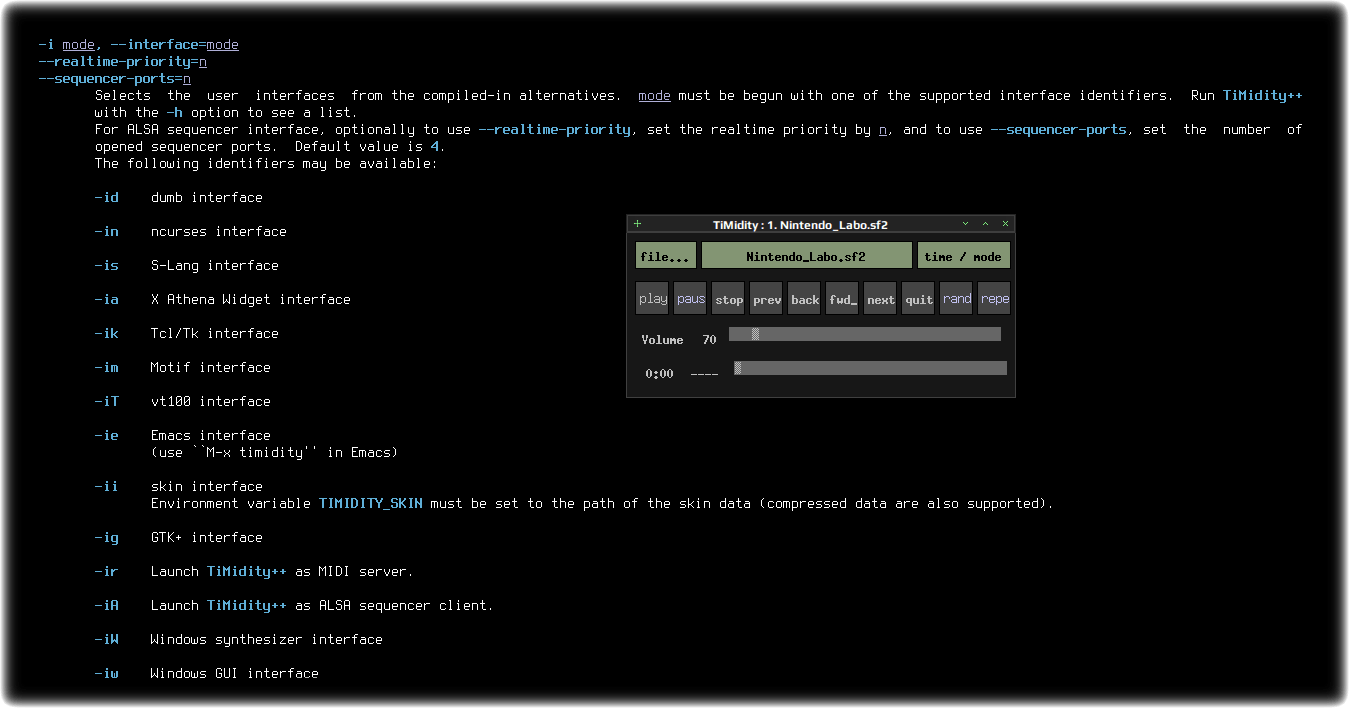Open the Nintendo_Labo.sf2 file selector
Screen dimensions: 1349x708
[x=806, y=256]
